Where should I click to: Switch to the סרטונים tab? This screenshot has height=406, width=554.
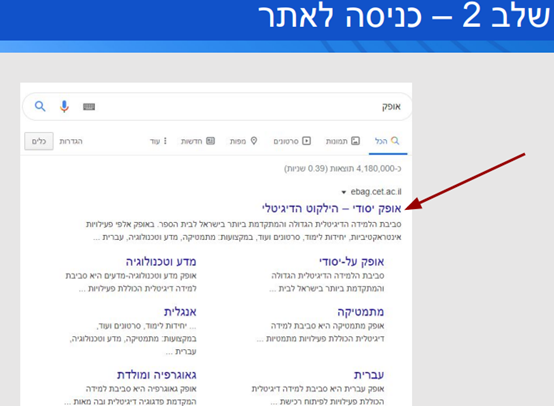292,141
